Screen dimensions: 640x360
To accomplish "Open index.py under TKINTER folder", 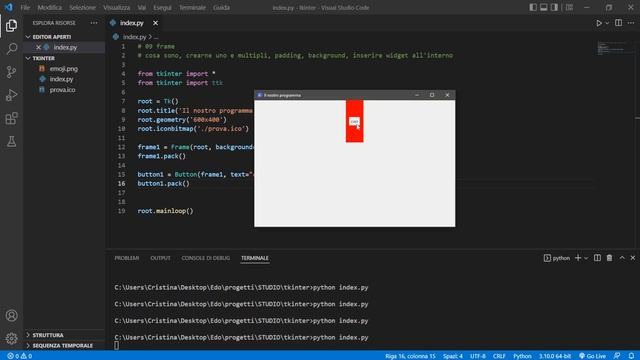I will (x=61, y=79).
